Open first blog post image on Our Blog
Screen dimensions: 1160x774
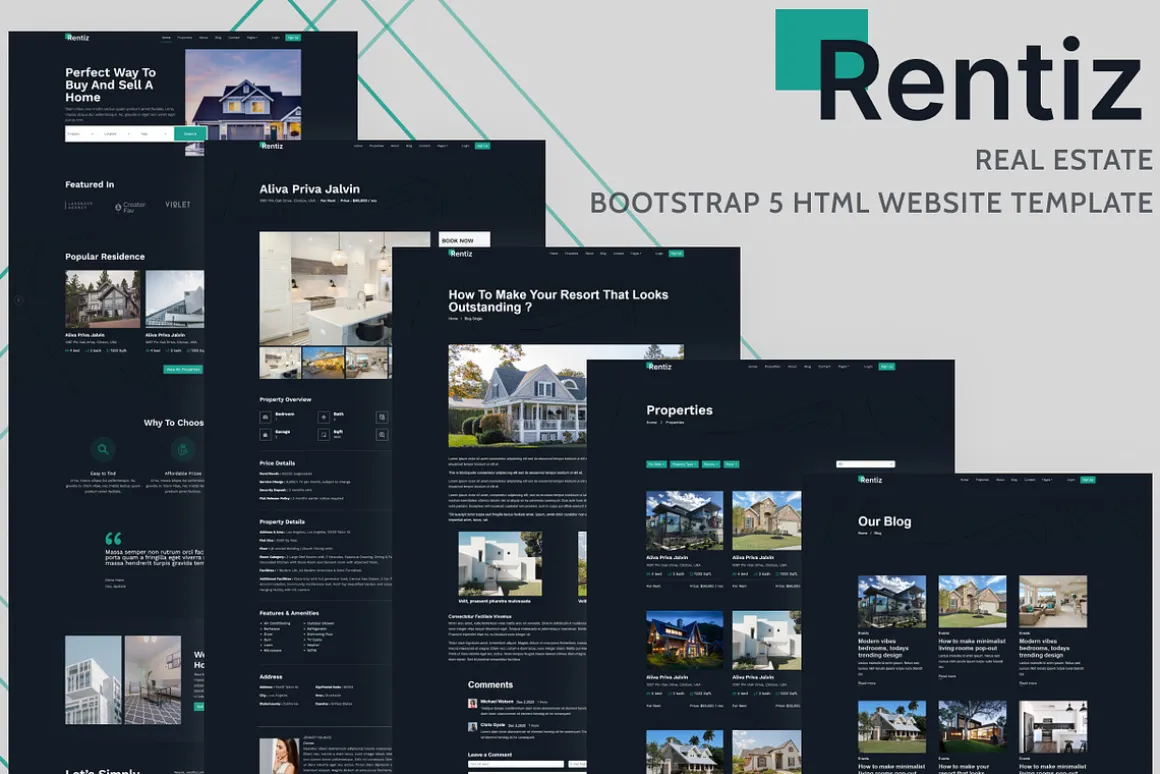coord(892,602)
